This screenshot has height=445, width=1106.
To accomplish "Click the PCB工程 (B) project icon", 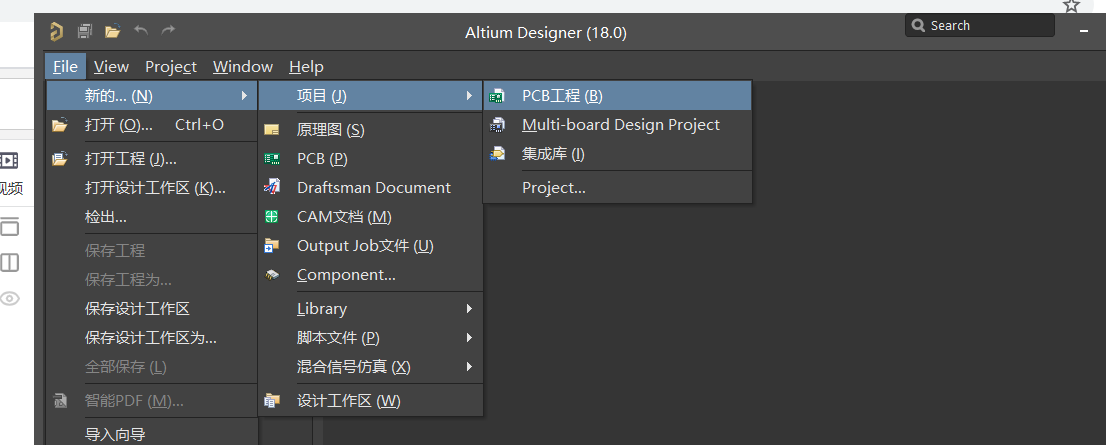I will [x=497, y=96].
